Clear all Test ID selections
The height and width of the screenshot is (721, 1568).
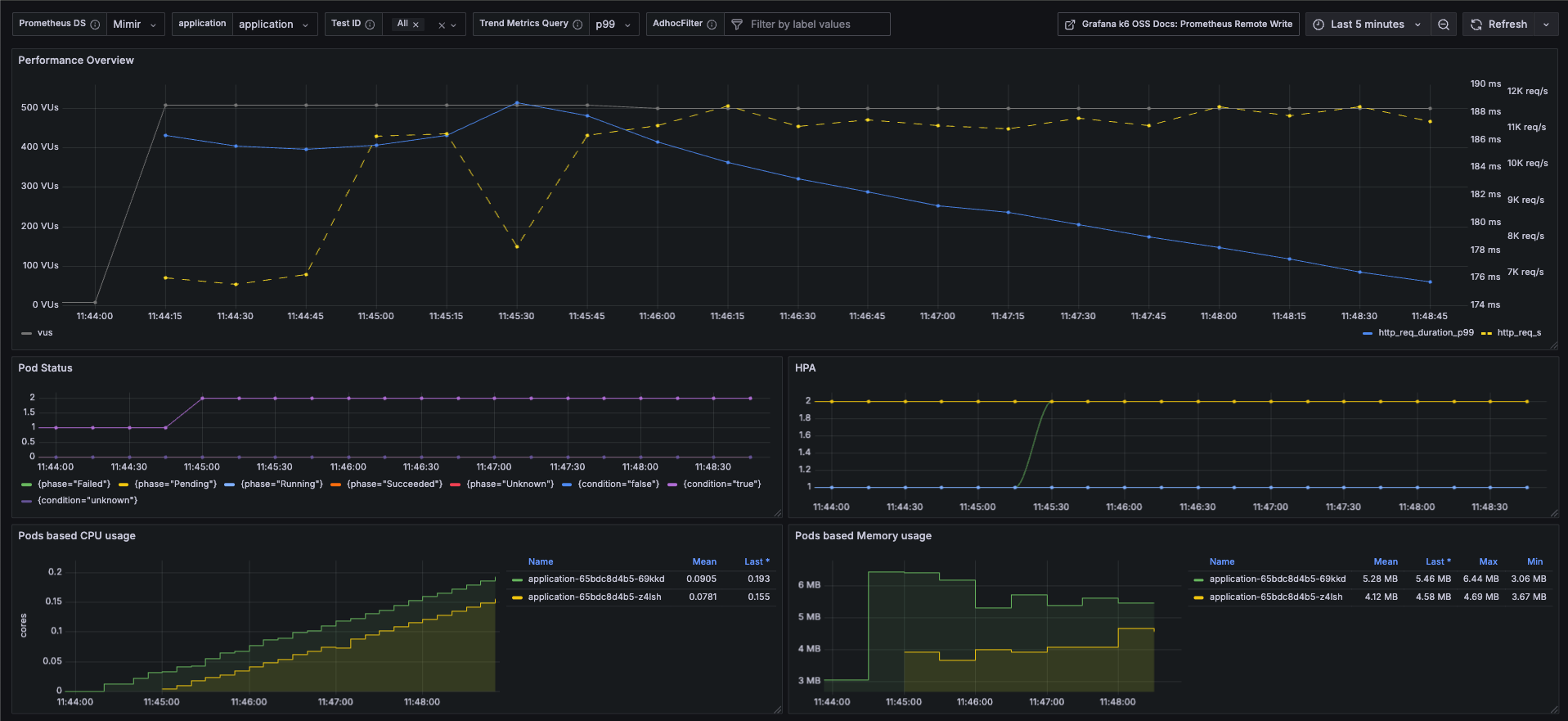[442, 25]
